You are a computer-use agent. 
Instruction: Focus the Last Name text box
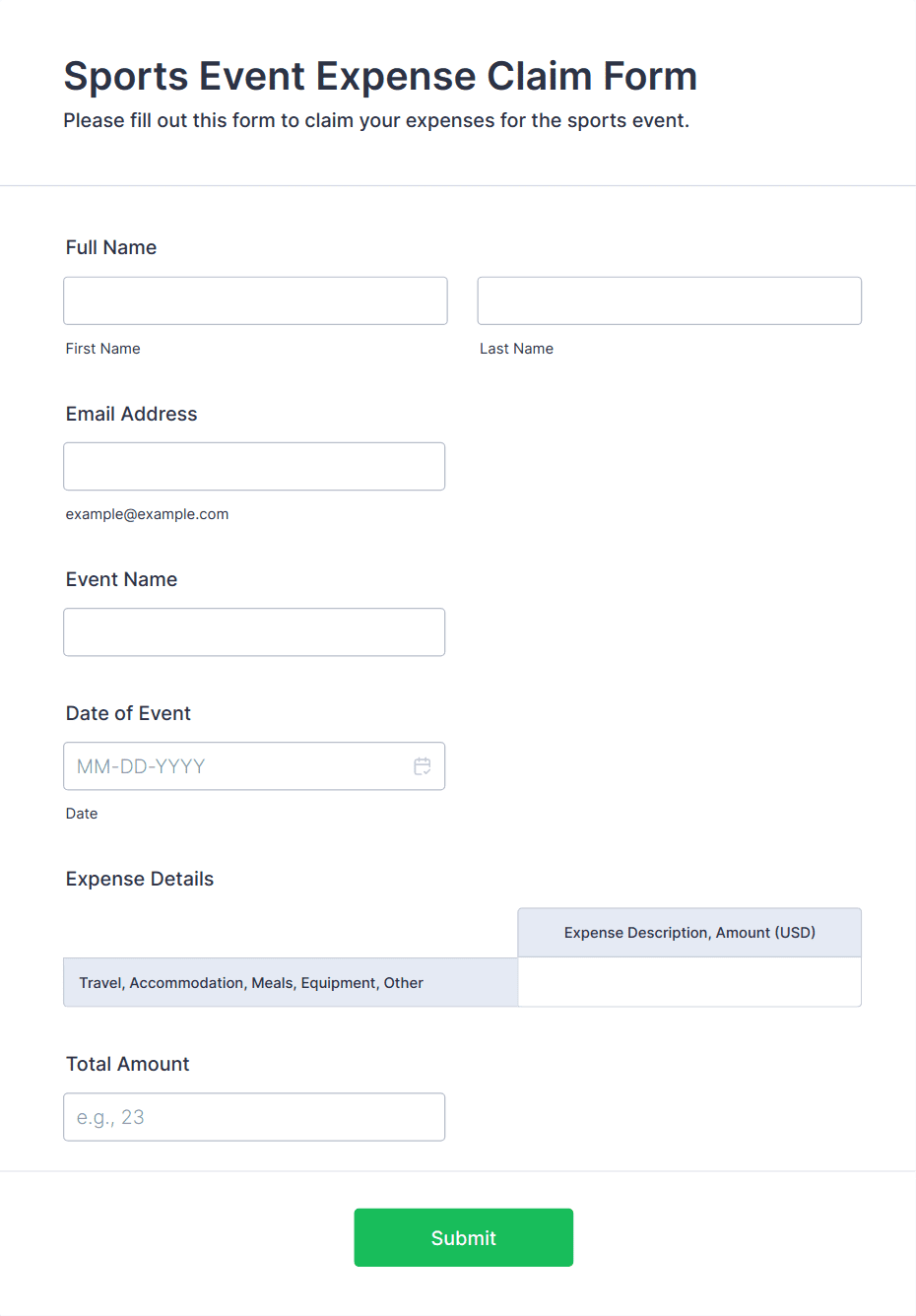pyautogui.click(x=669, y=300)
